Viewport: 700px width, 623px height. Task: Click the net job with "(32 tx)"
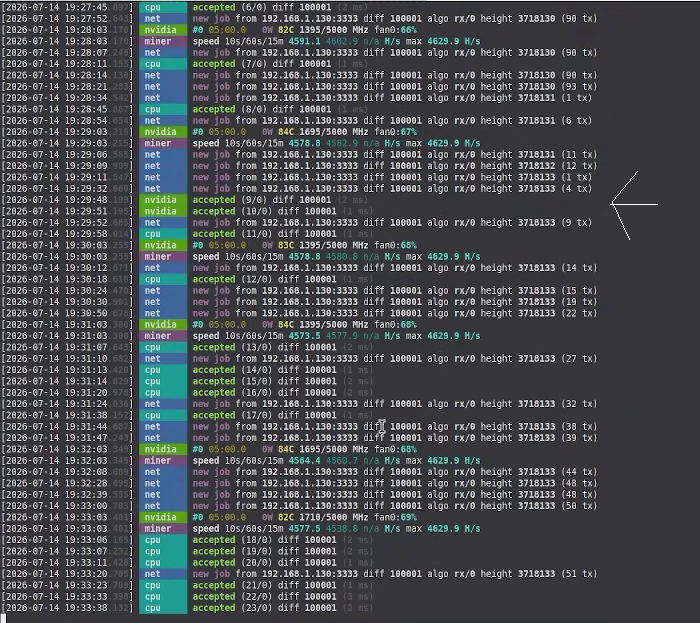point(395,404)
